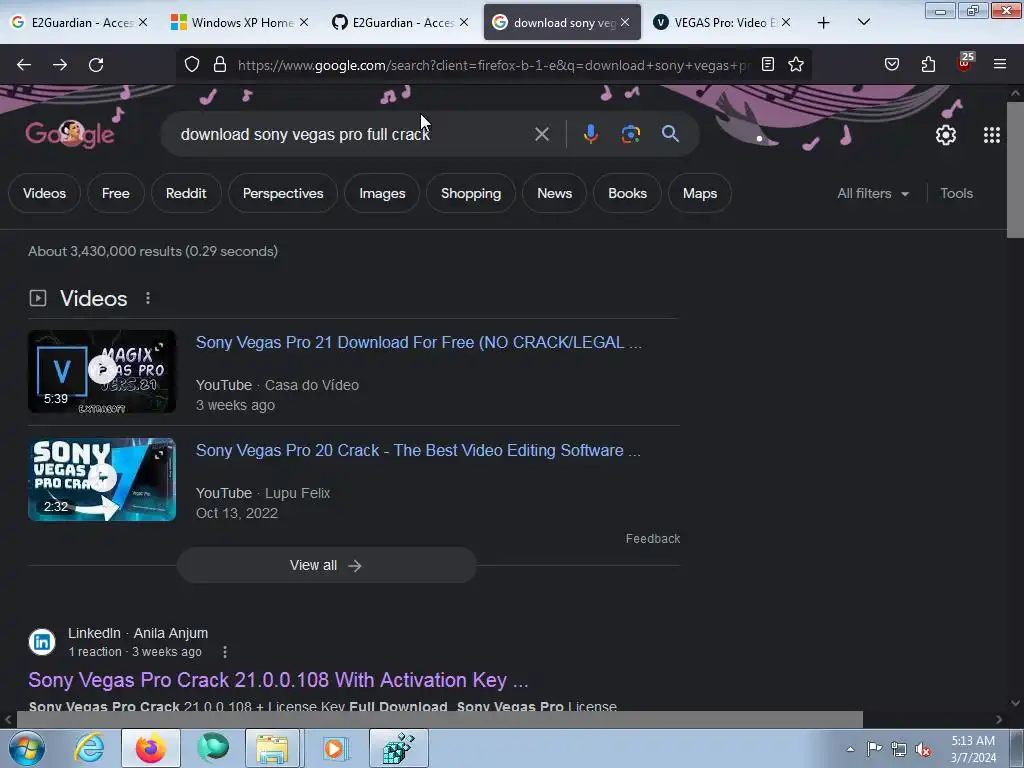Open the Windows Start menu

(x=26, y=748)
